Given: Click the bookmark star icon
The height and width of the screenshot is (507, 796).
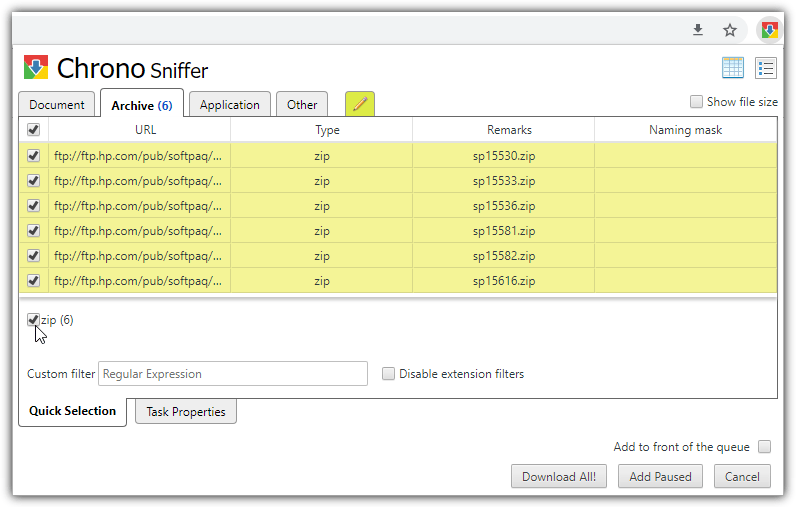Looking at the screenshot, I should click(730, 30).
